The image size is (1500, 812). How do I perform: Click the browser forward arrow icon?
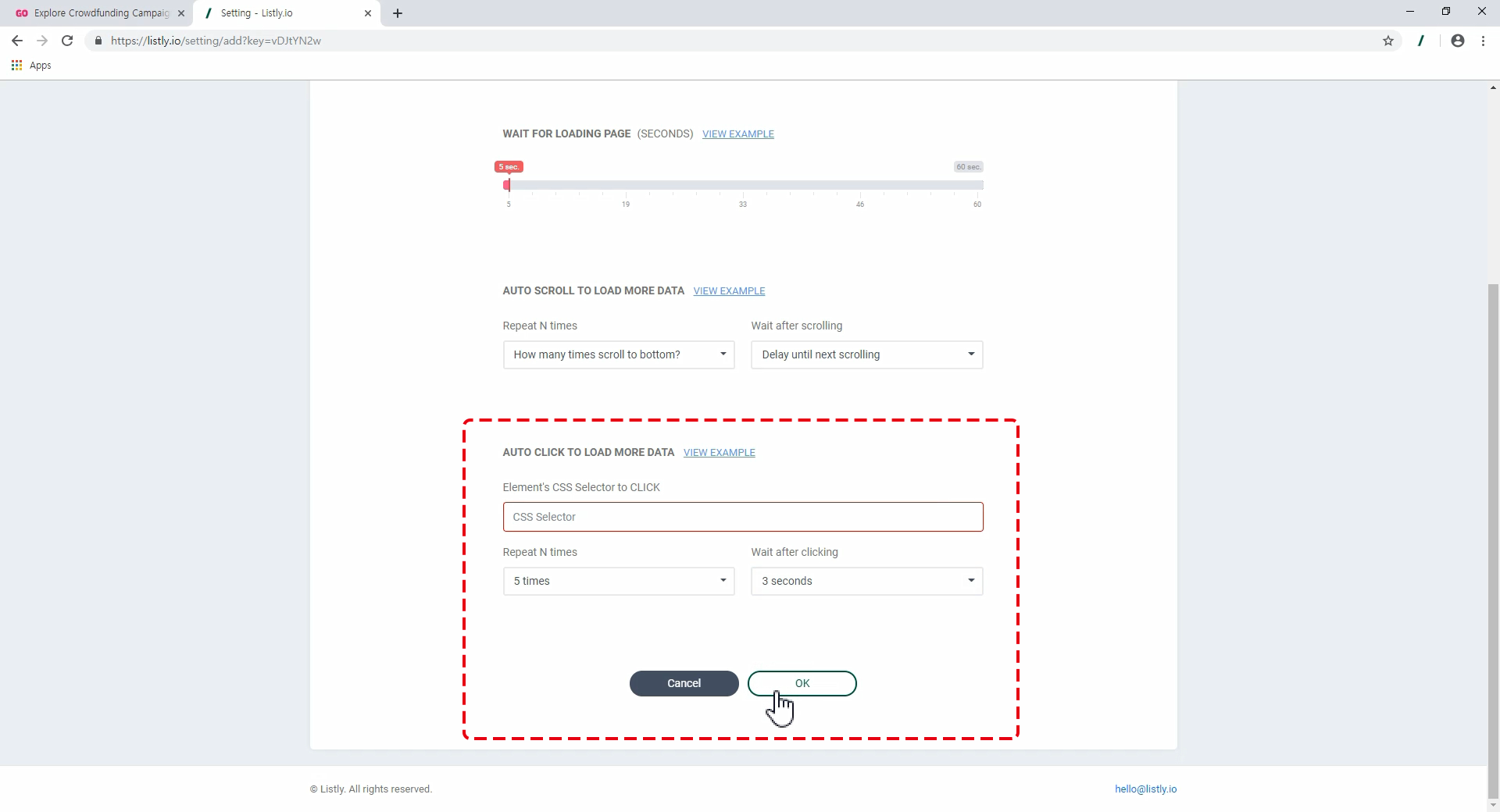42,41
